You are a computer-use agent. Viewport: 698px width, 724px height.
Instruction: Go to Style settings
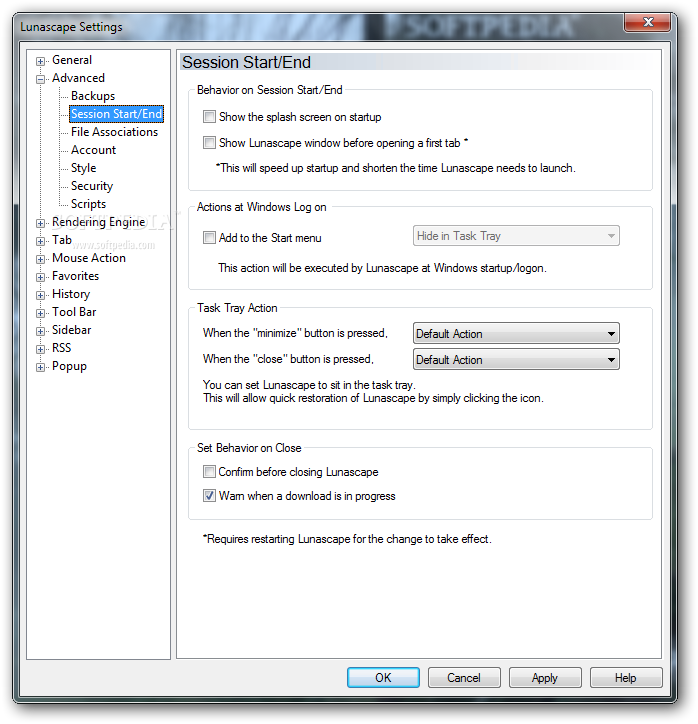pyautogui.click(x=84, y=168)
